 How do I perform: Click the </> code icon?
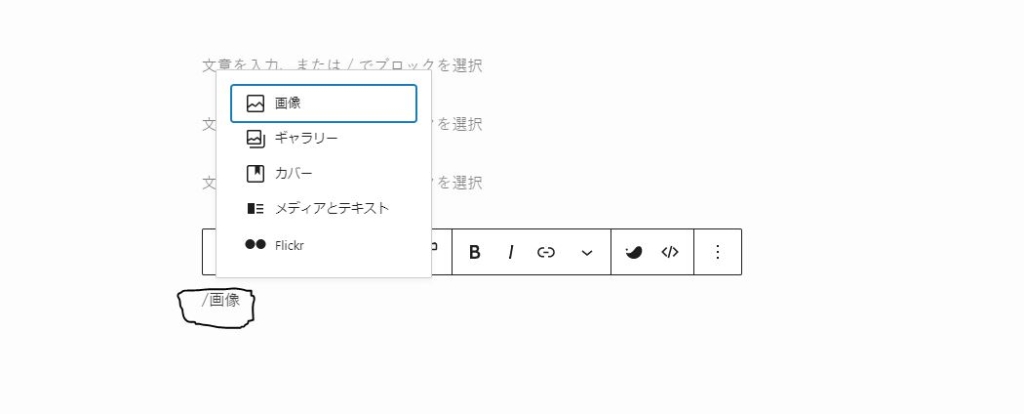[670, 252]
